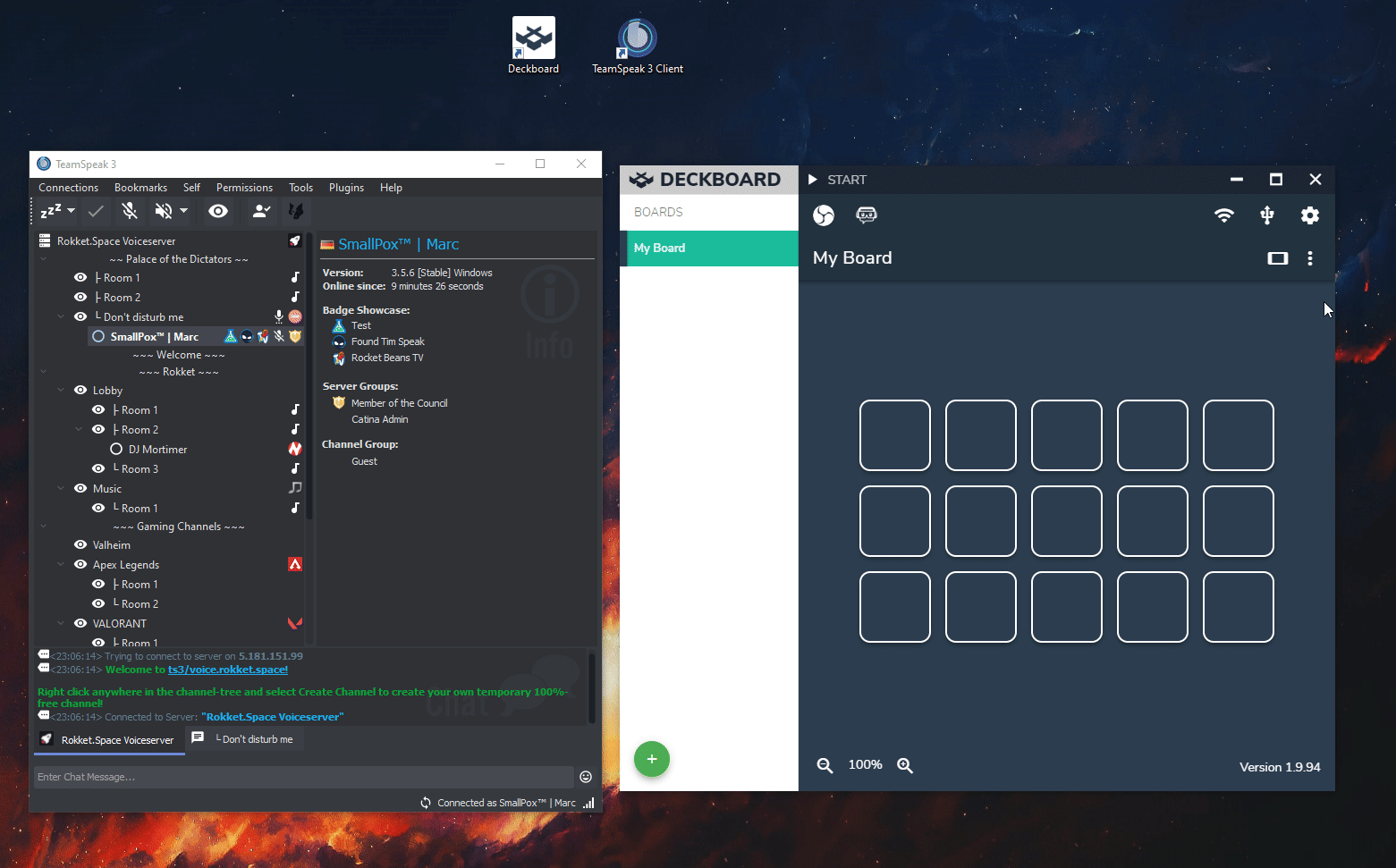The image size is (1396, 868).
Task: Switch to Rokket.Space Voiceserver chat tab
Action: tap(109, 740)
